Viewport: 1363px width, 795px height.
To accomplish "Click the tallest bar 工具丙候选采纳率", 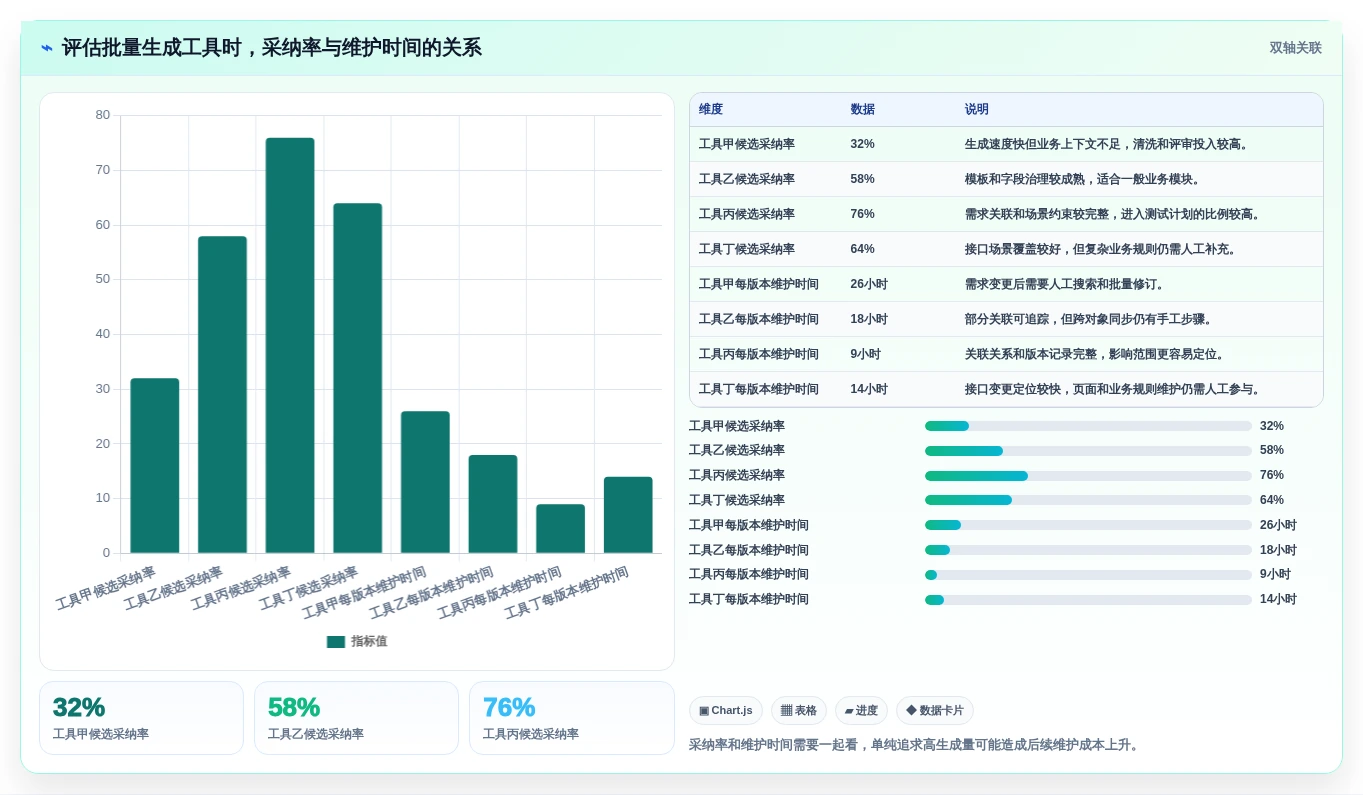I will coord(290,345).
